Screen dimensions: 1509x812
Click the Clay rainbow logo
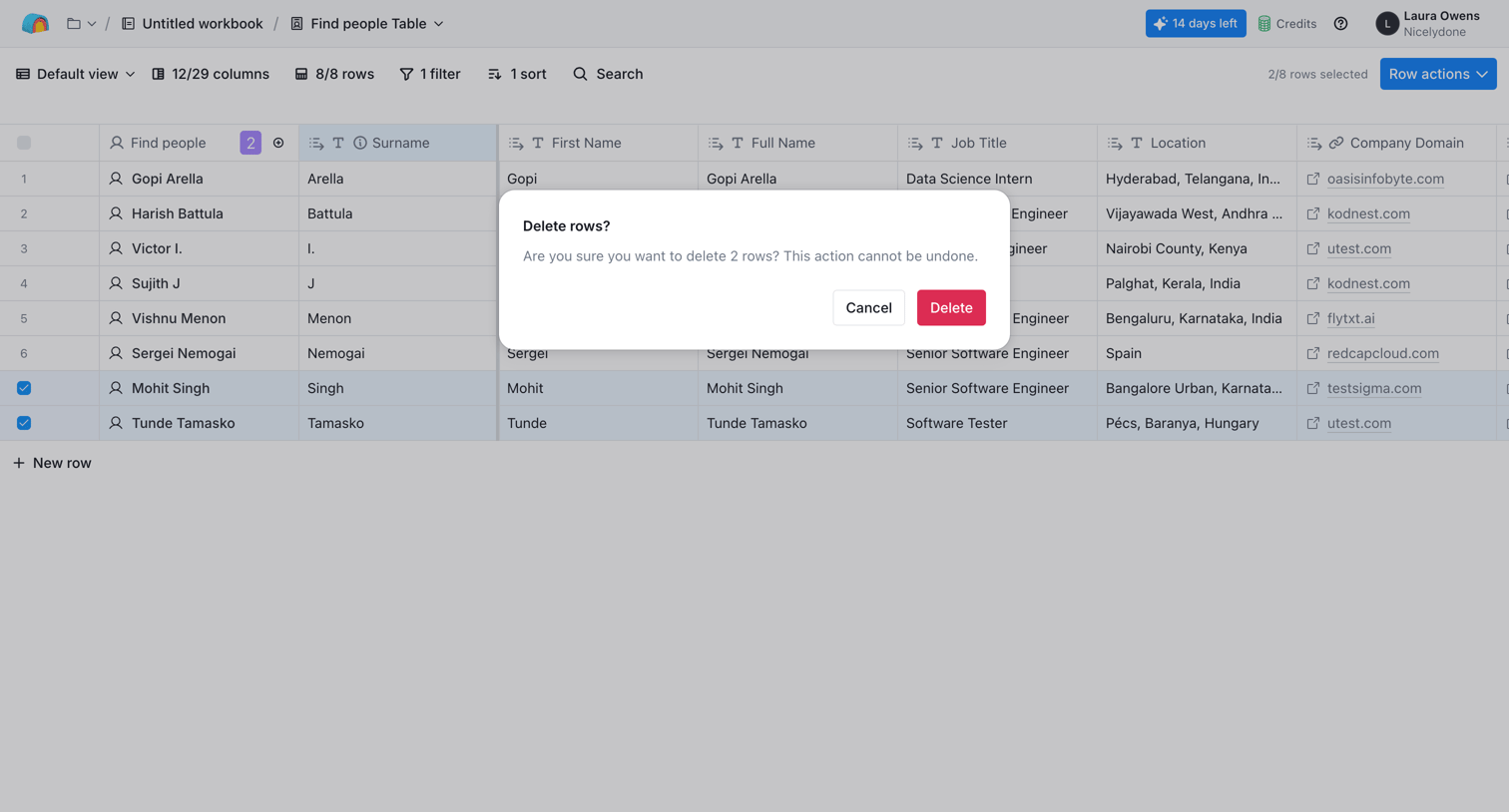(x=35, y=23)
